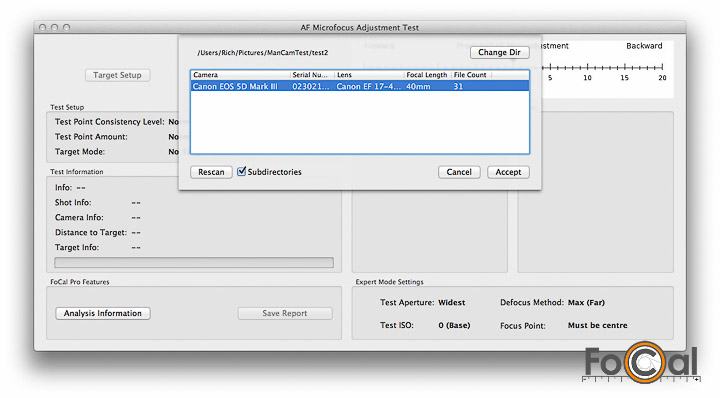This screenshot has height=398, width=720.
Task: Open the Analysis Information button
Action: click(x=103, y=314)
